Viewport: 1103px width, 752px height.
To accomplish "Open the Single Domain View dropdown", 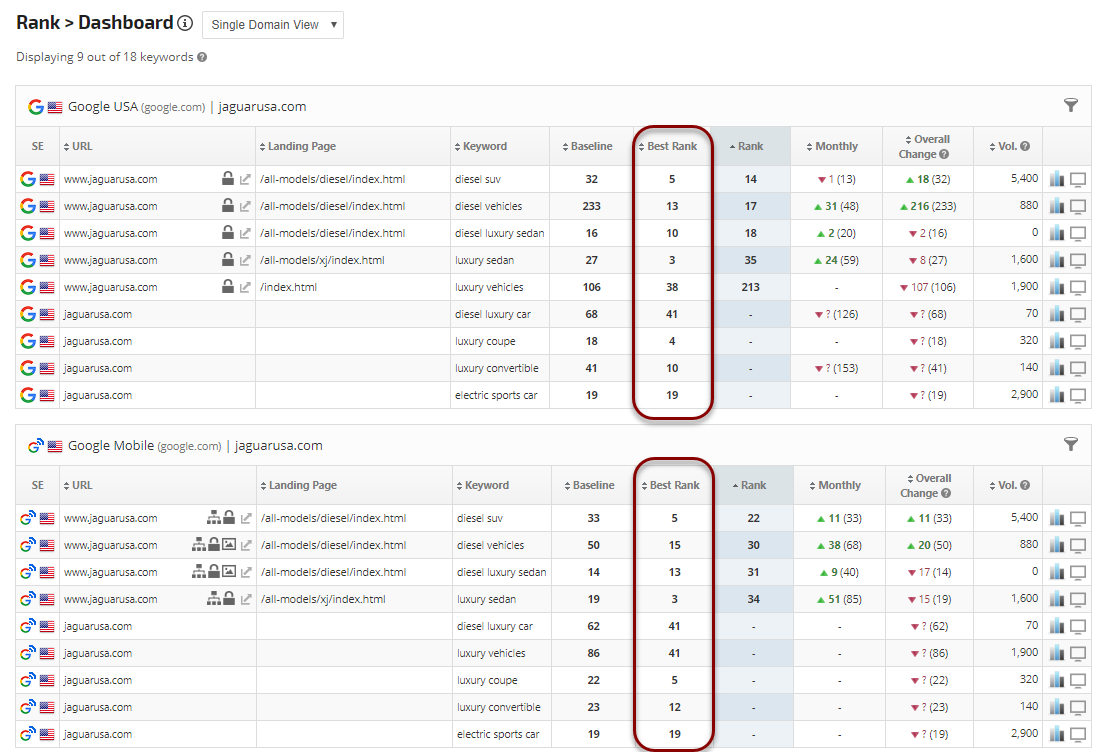I will (x=272, y=25).
